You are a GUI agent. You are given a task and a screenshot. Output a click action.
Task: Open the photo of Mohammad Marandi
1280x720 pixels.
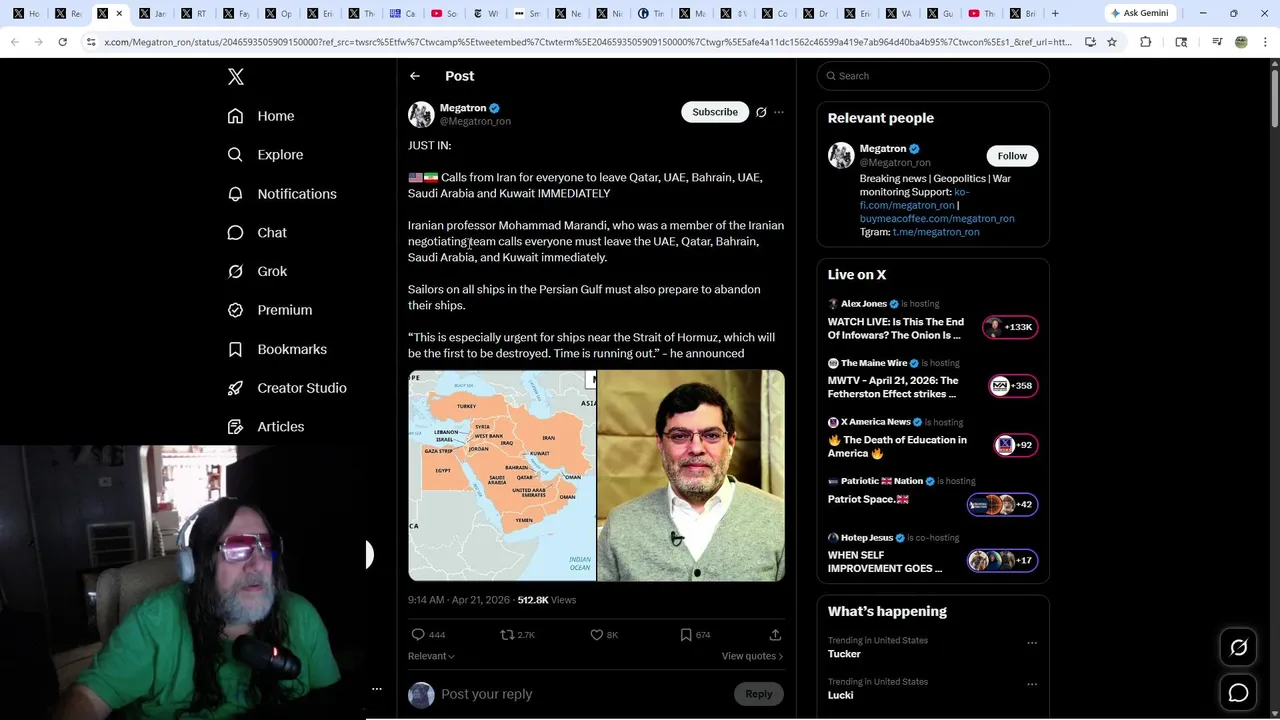point(691,476)
